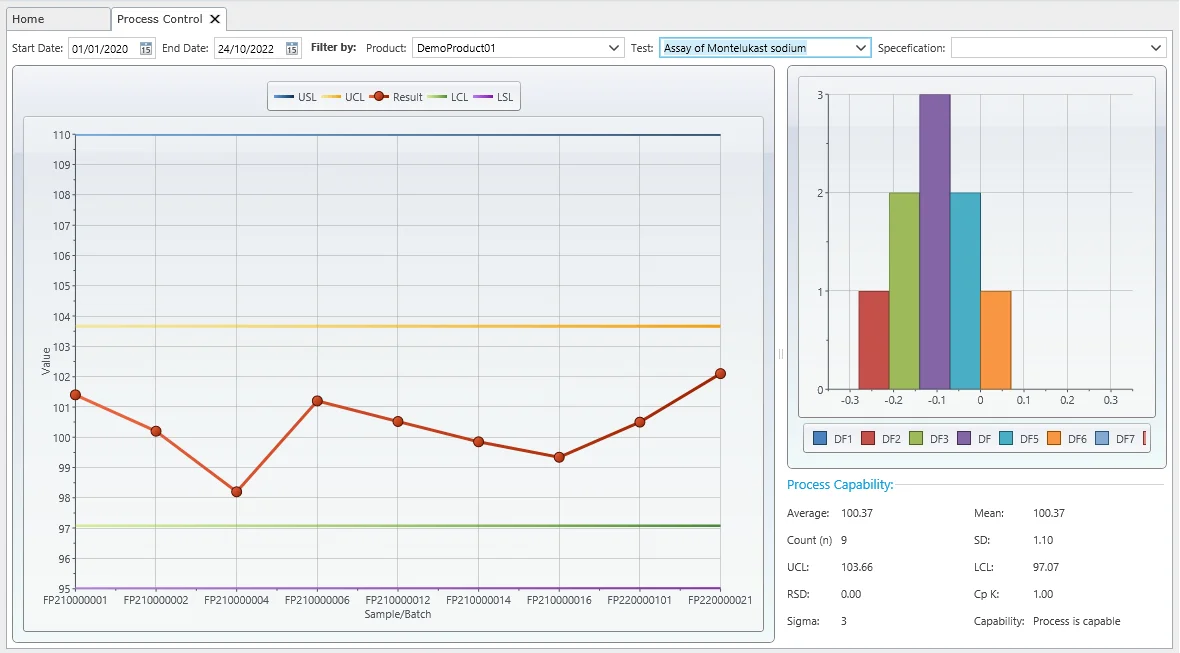Close the Process Control tab
Image resolution: width=1180 pixels, height=653 pixels.
215,19
